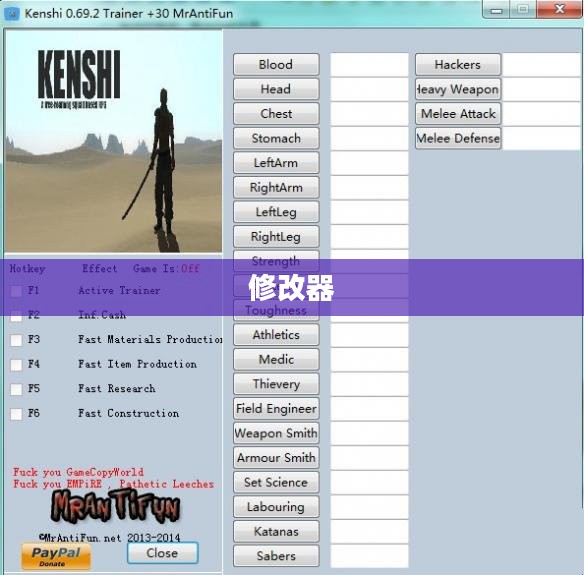Image resolution: width=584 pixels, height=575 pixels.
Task: Enable the F6 Fast Construction checkbox
Action: tap(16, 414)
